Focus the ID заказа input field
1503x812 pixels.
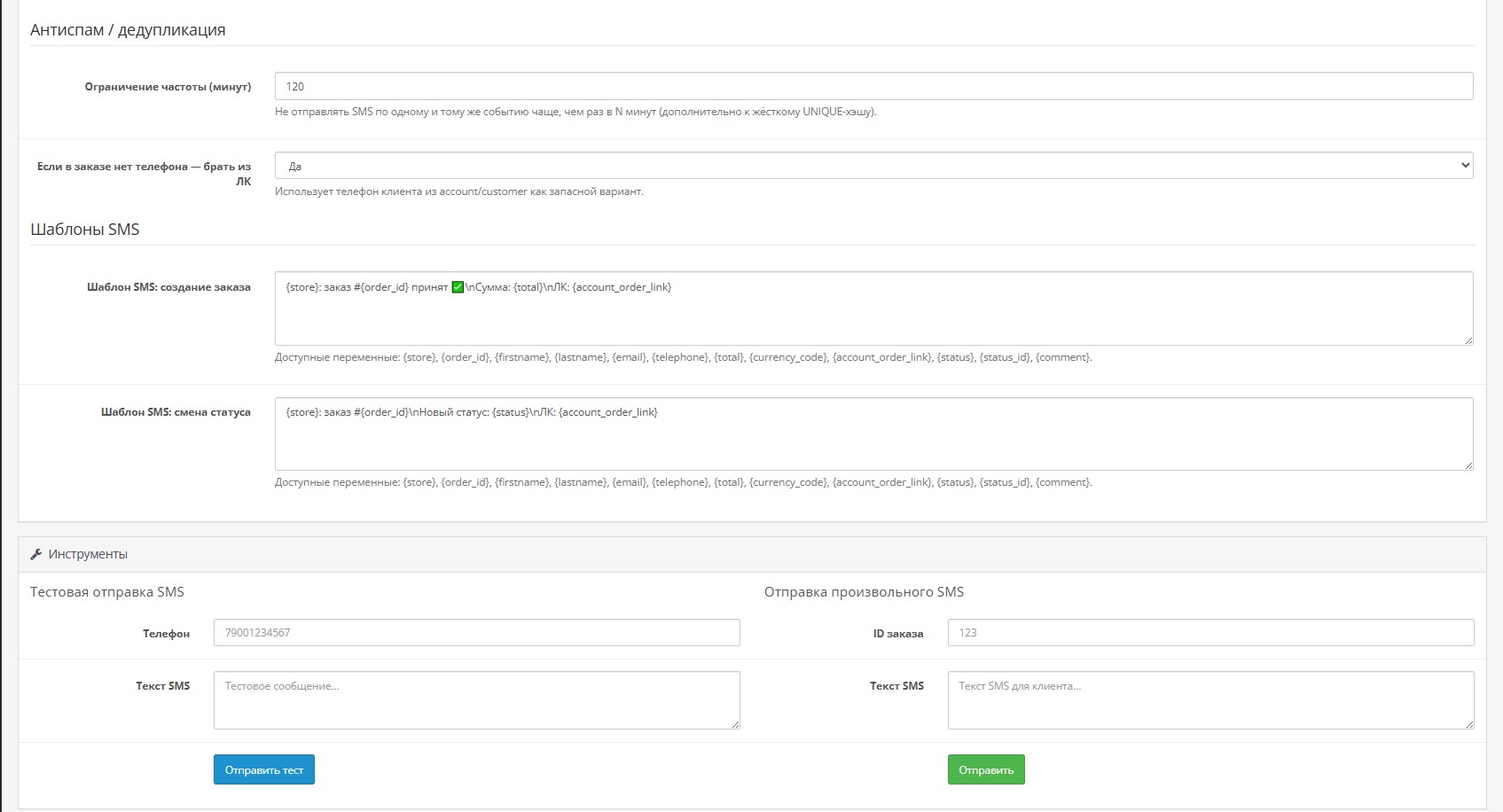pyautogui.click(x=1210, y=633)
